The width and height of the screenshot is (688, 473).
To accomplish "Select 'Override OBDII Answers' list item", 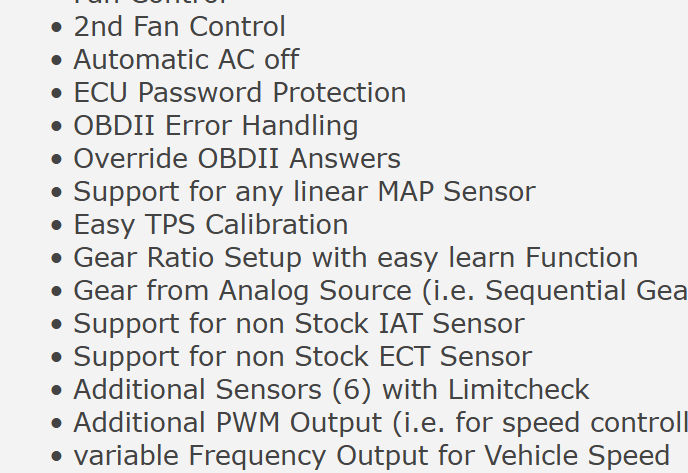I will point(236,159).
